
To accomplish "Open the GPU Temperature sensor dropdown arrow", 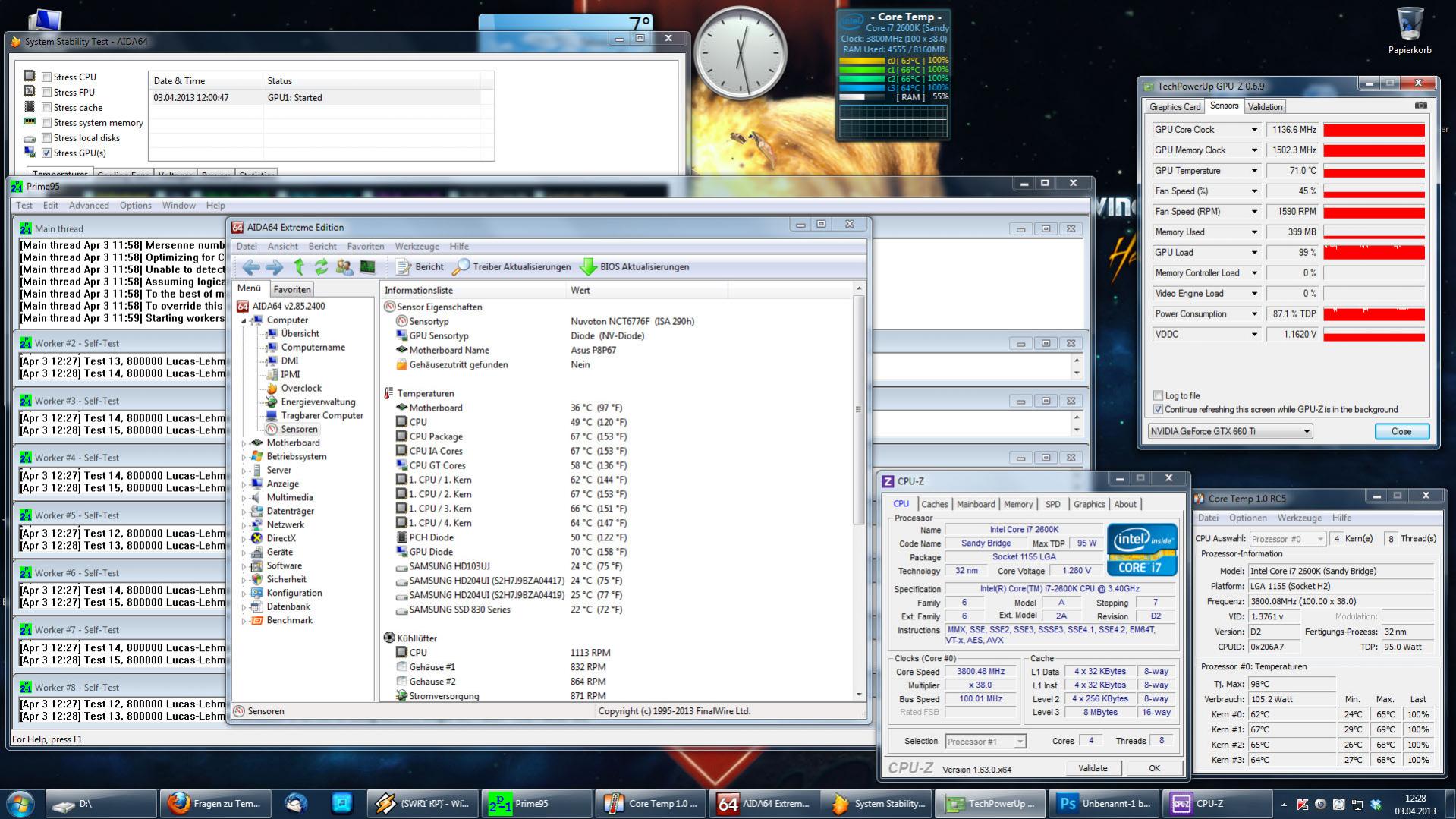I will pos(1254,171).
